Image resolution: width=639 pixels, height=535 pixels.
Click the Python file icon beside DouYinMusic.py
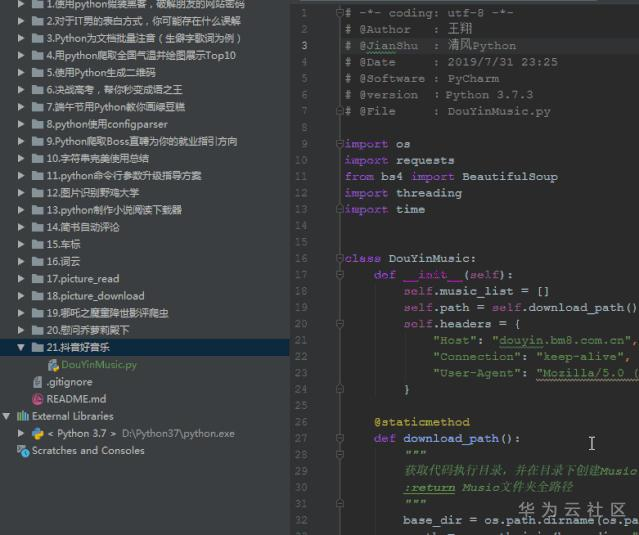53,365
